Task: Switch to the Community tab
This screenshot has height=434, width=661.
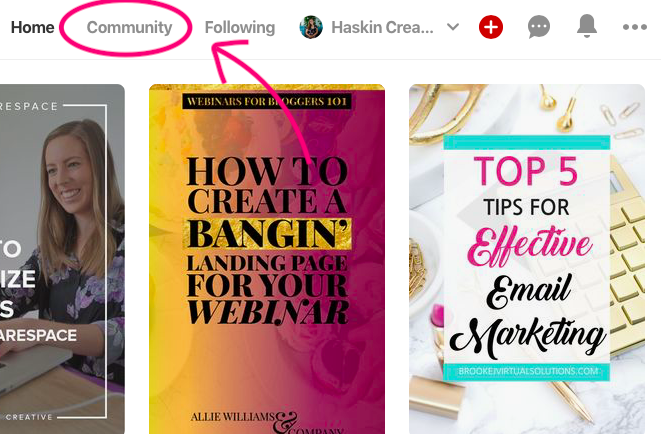Action: [x=129, y=27]
